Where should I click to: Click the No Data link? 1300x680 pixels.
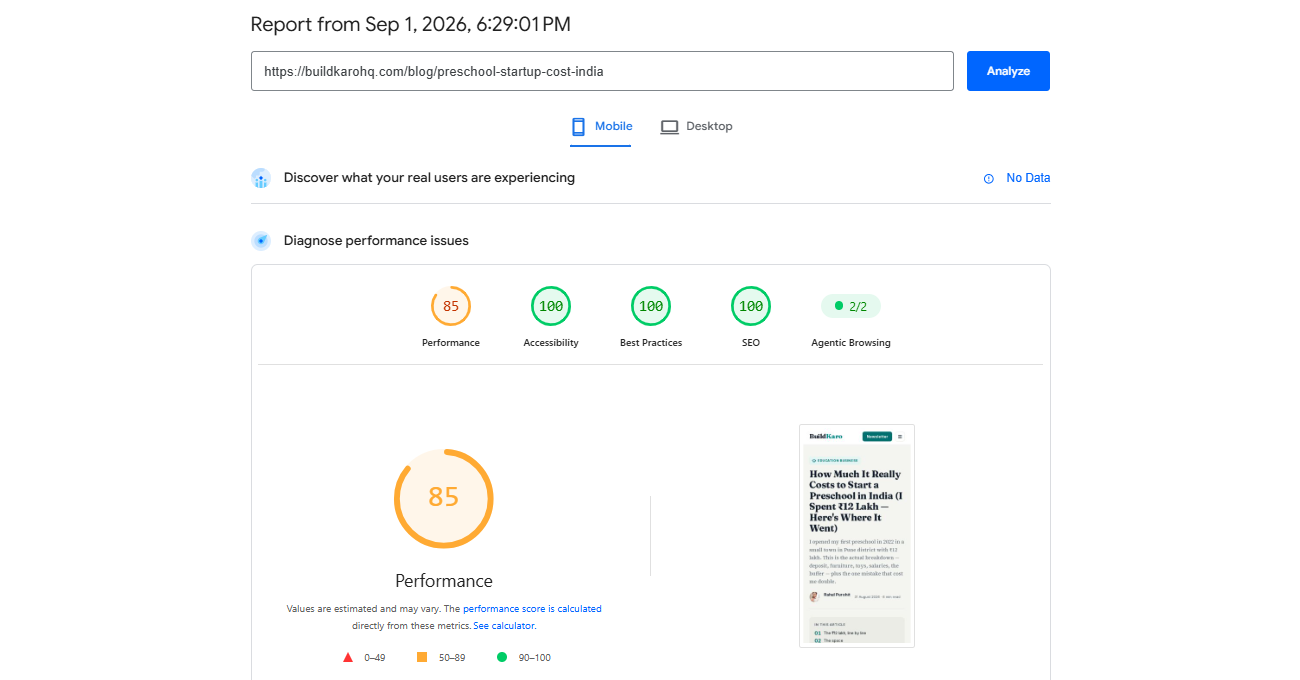click(x=1028, y=178)
